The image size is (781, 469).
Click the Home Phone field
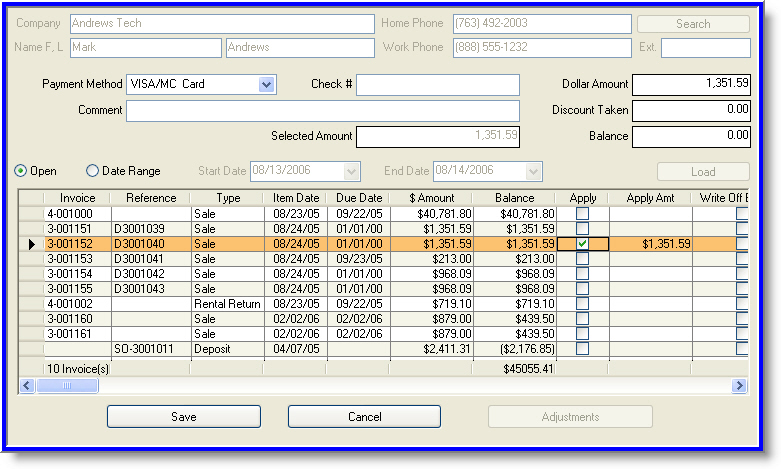click(542, 23)
